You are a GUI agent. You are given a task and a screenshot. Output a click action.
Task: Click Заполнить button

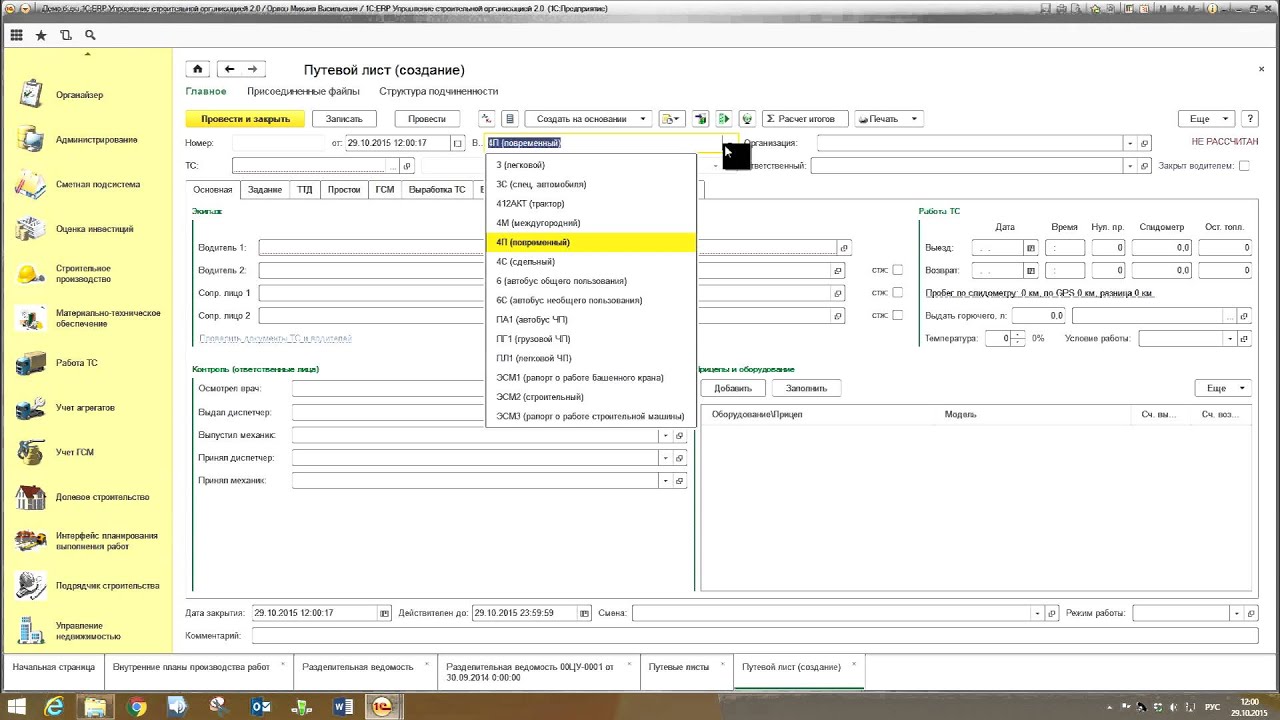(806, 388)
